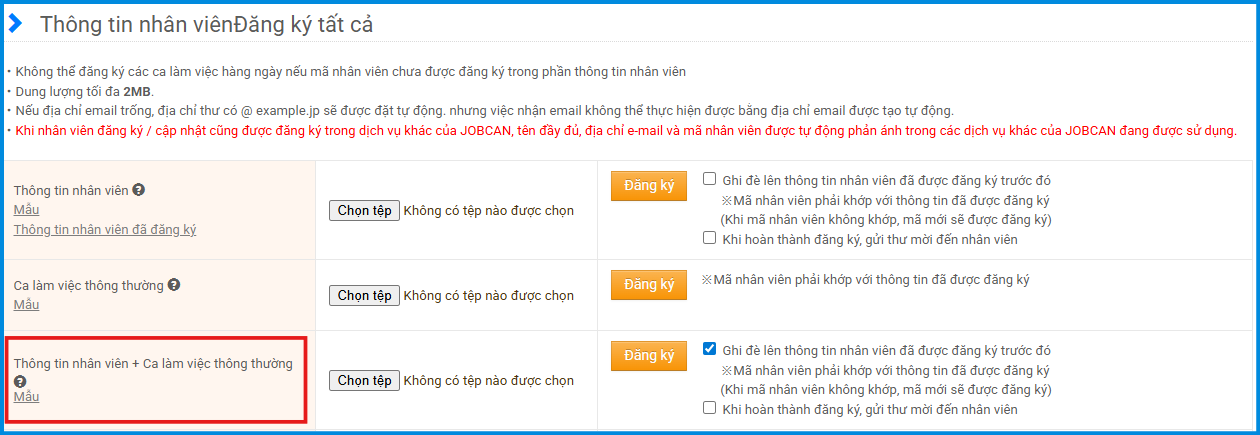1260x435 pixels.
Task: Check 'gửi thư mời đến nhân viên' in the combined row
Action: (x=710, y=409)
